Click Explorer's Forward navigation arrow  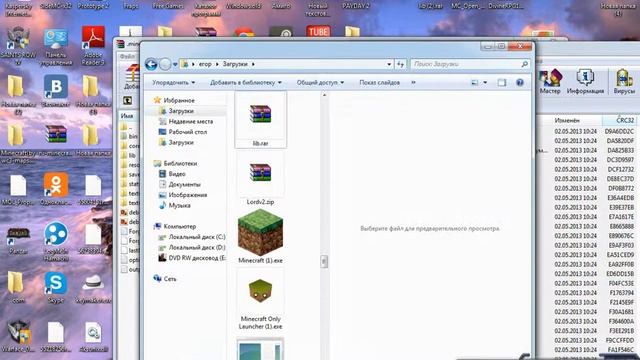[x=165, y=64]
